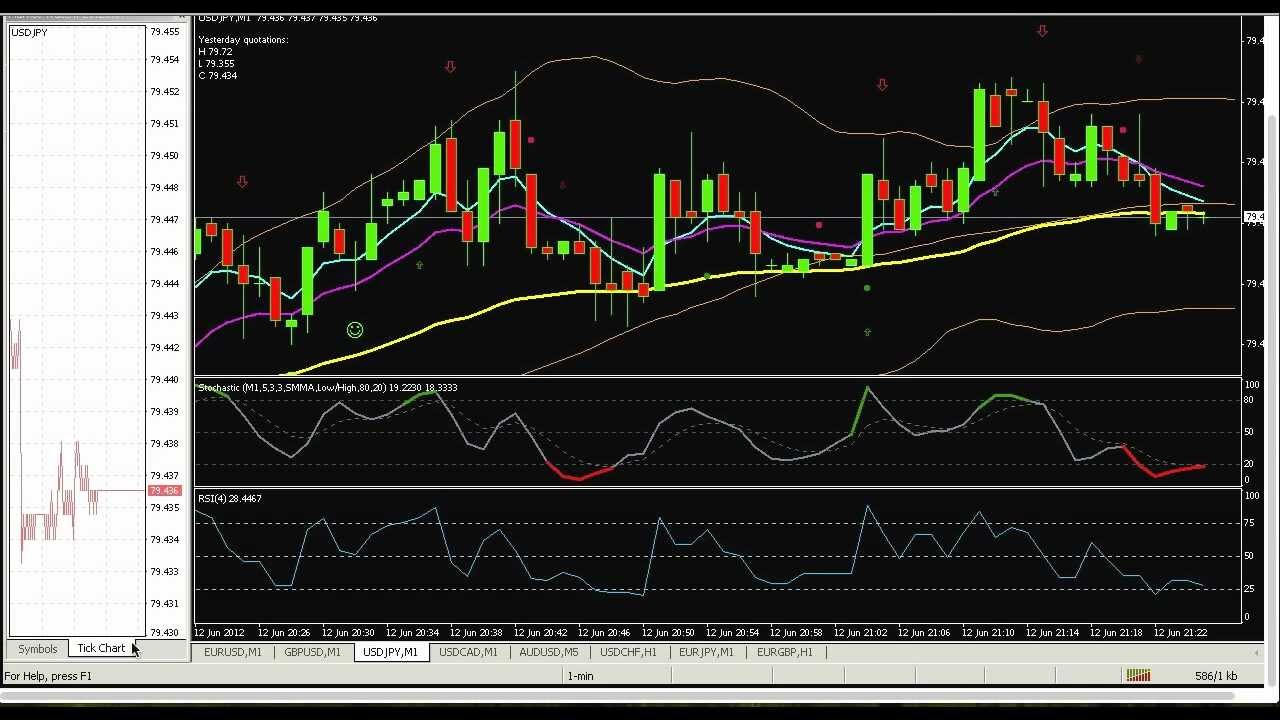
Task: Switch to the EURGBP,H1 chart tab
Action: pos(785,652)
